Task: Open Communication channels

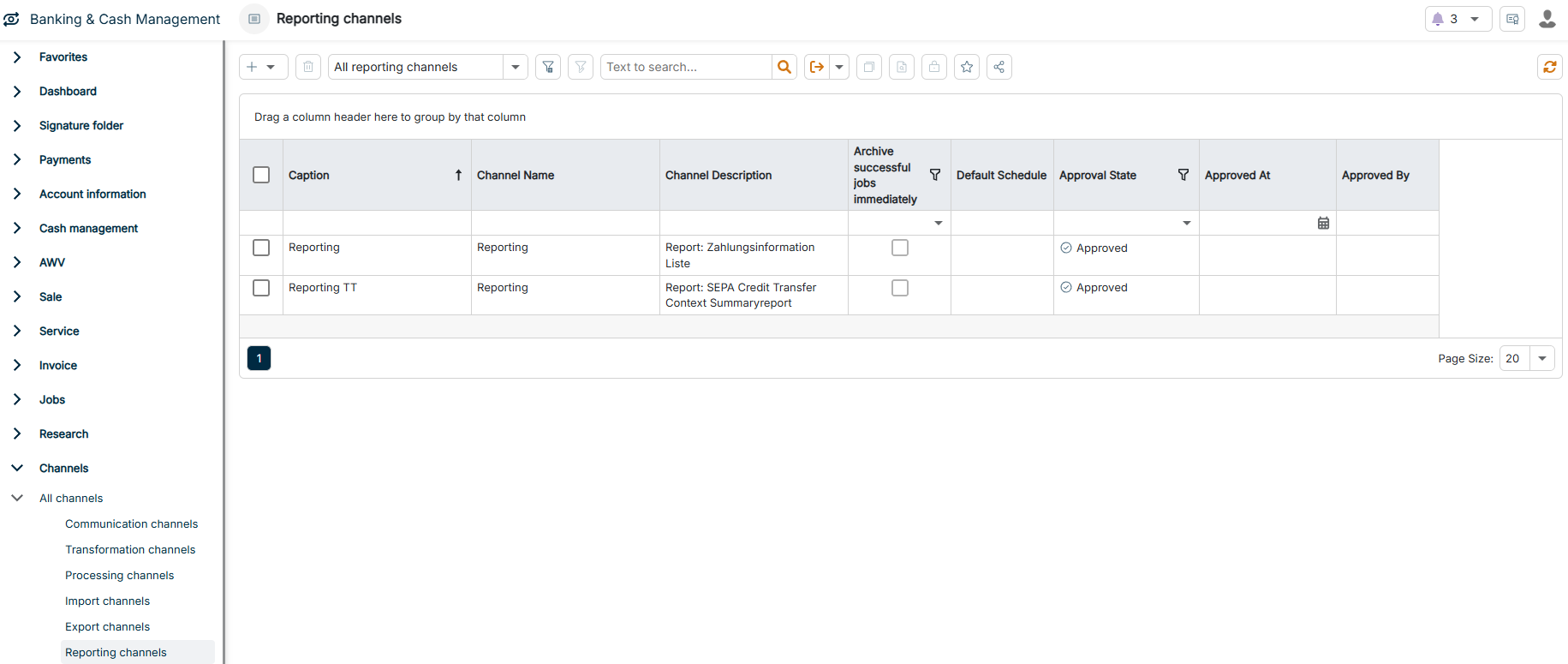Action: [131, 523]
